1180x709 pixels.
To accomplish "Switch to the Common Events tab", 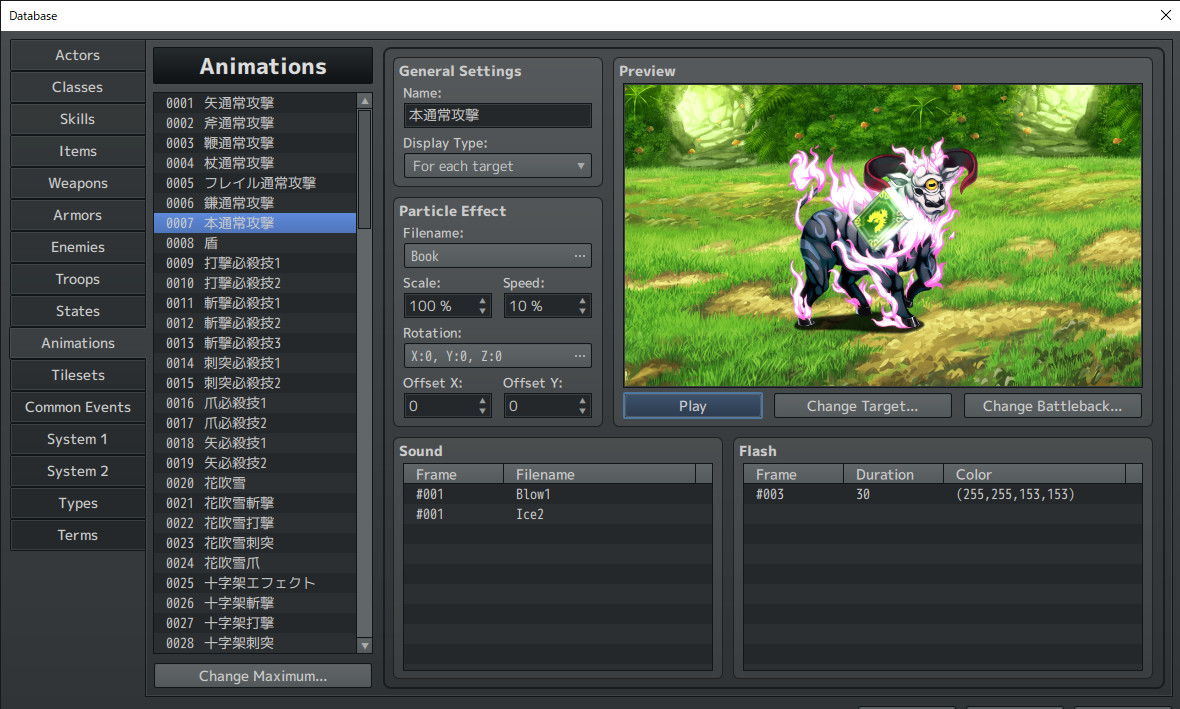I will tap(77, 407).
